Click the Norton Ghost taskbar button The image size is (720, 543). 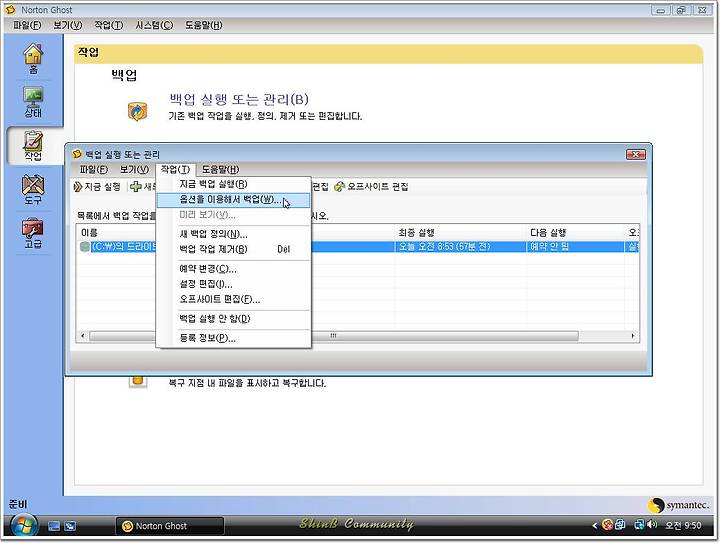pyautogui.click(x=169, y=526)
